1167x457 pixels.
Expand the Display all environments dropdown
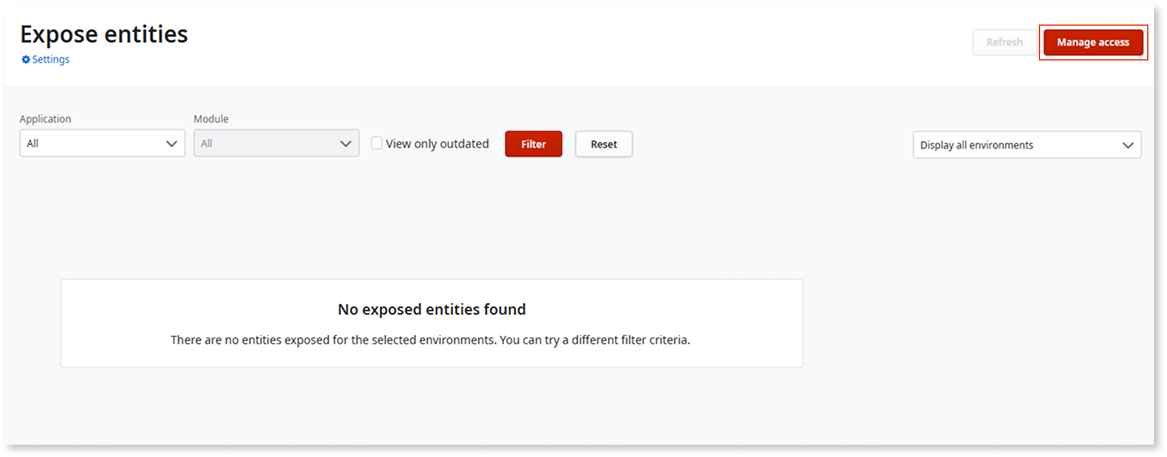point(1027,145)
